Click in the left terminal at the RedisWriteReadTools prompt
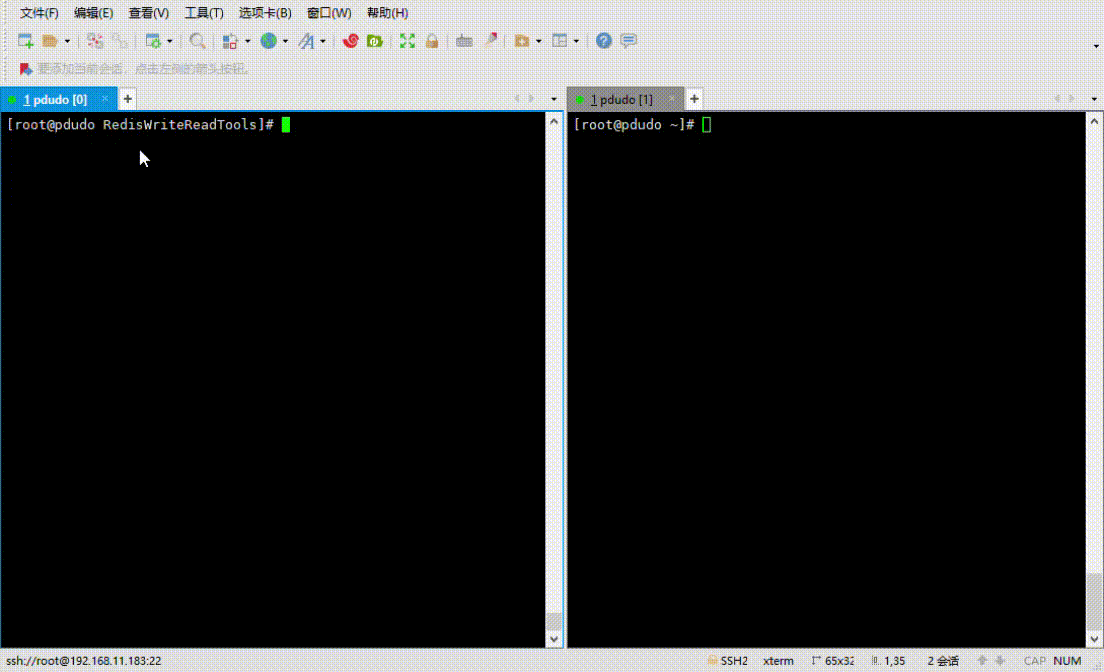The width and height of the screenshot is (1104, 672). [x=140, y=125]
